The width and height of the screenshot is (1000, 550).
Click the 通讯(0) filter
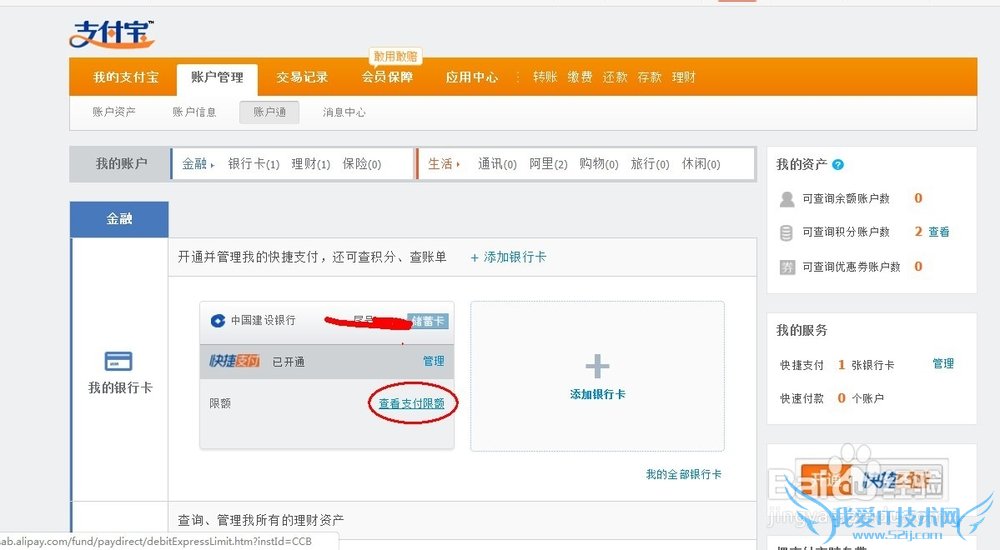tap(497, 164)
